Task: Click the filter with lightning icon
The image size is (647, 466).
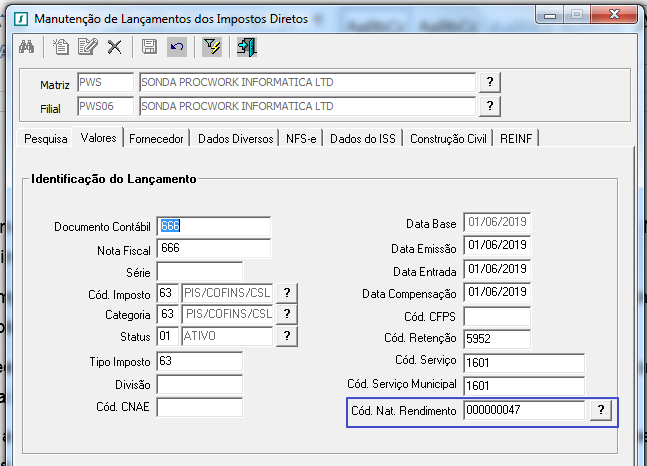Action: click(x=212, y=47)
